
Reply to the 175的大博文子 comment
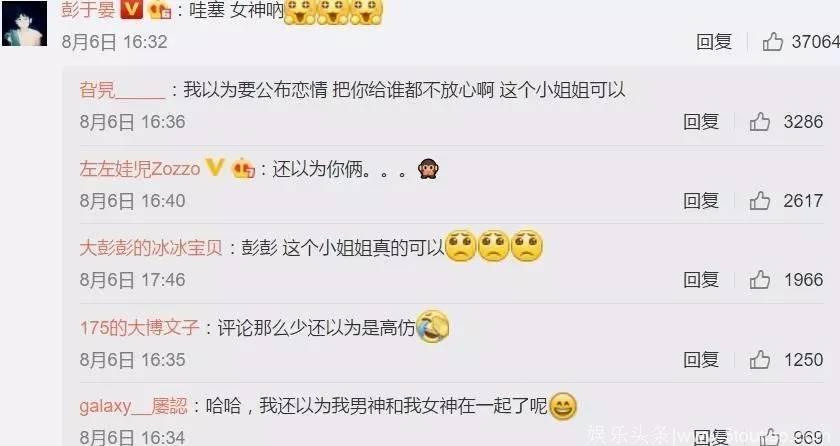point(701,360)
